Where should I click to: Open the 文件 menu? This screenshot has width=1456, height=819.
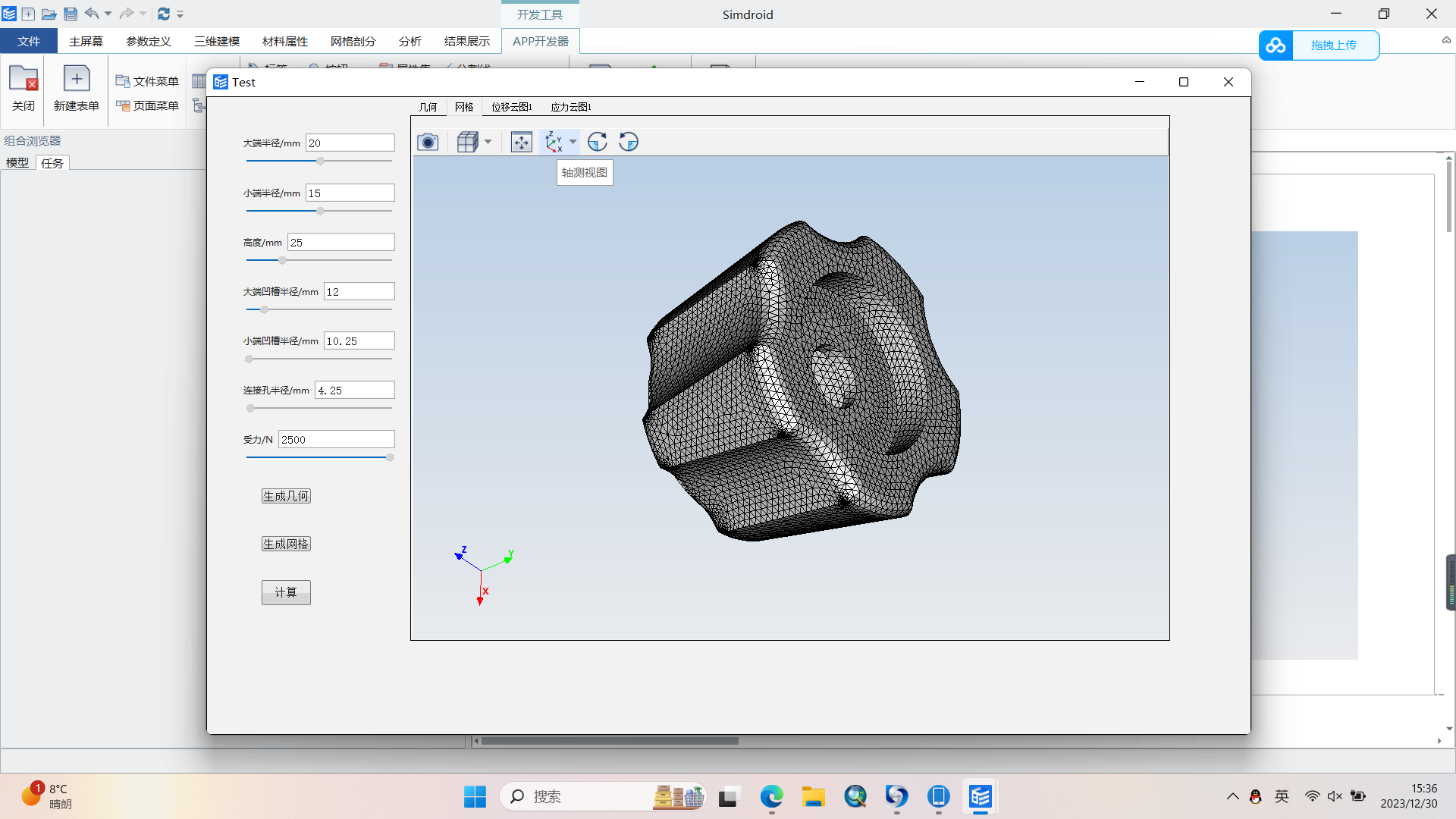click(x=29, y=41)
